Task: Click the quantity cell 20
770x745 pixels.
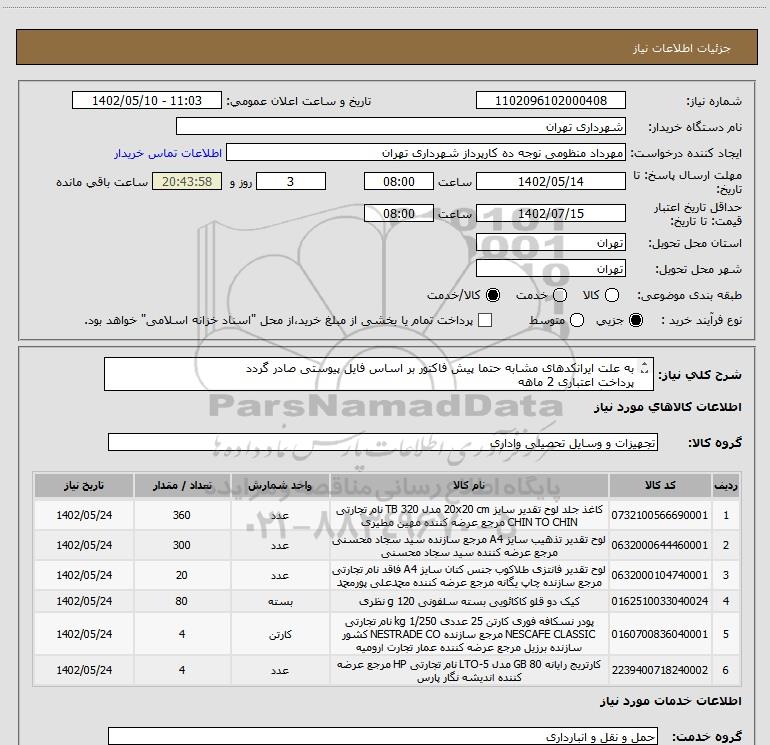Action: pos(182,575)
